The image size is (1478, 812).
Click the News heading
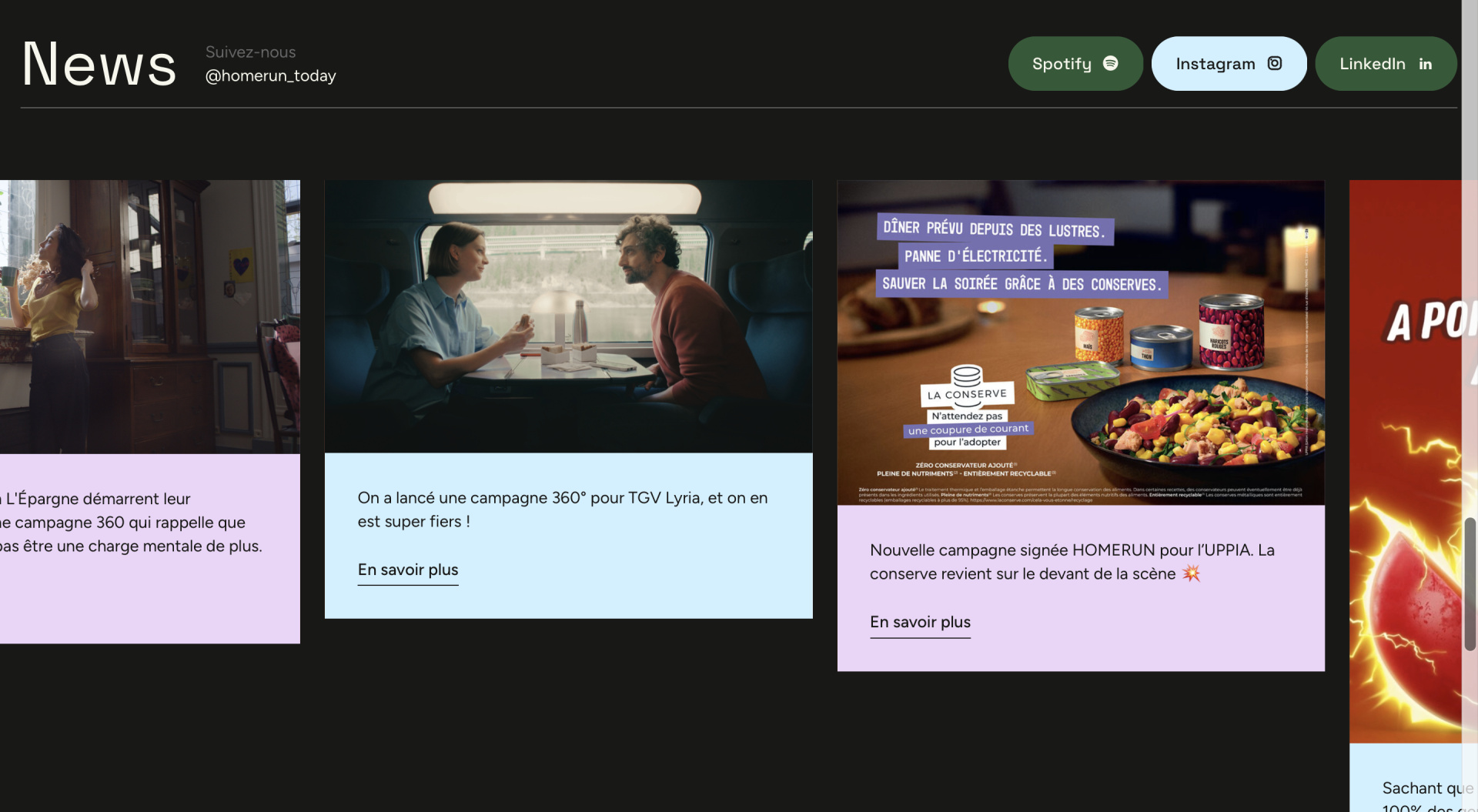(x=99, y=64)
